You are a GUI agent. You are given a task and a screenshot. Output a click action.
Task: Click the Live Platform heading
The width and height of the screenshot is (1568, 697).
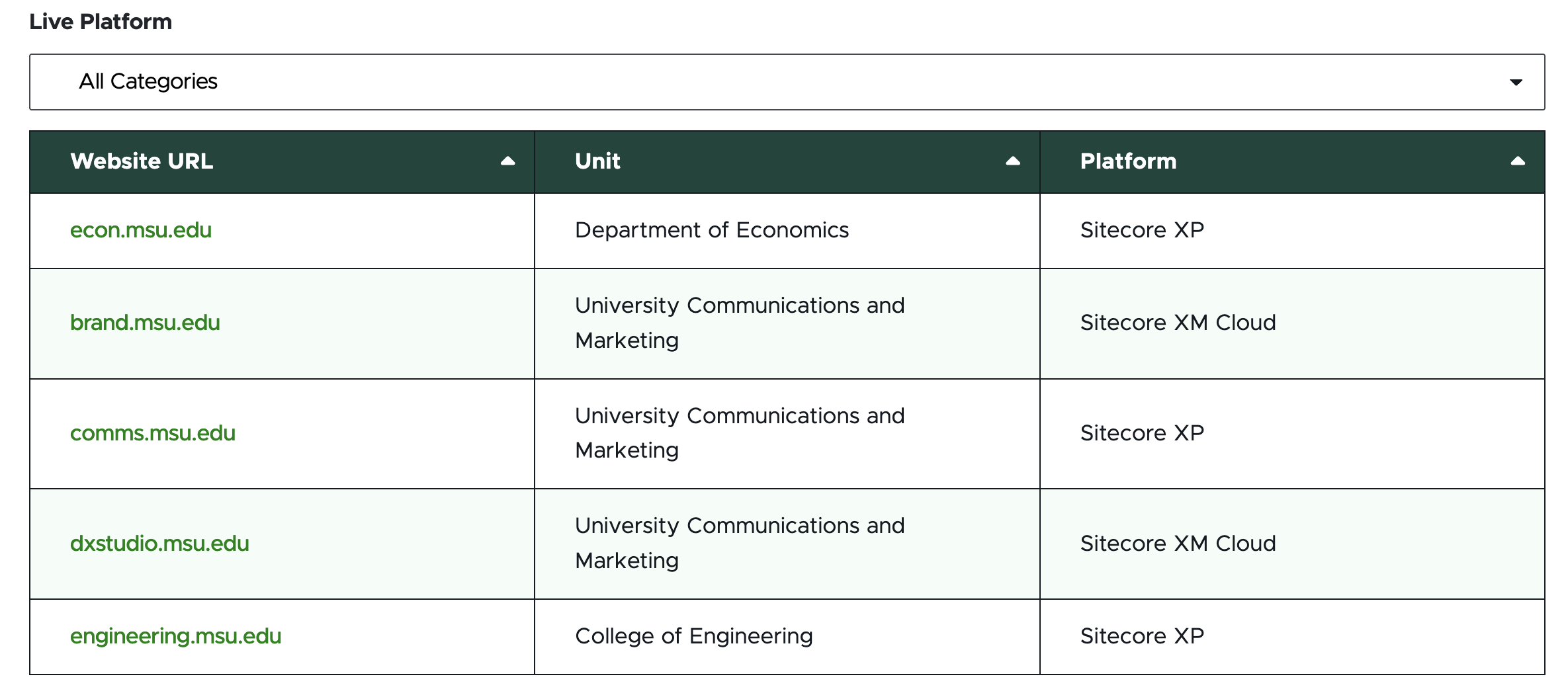101,22
